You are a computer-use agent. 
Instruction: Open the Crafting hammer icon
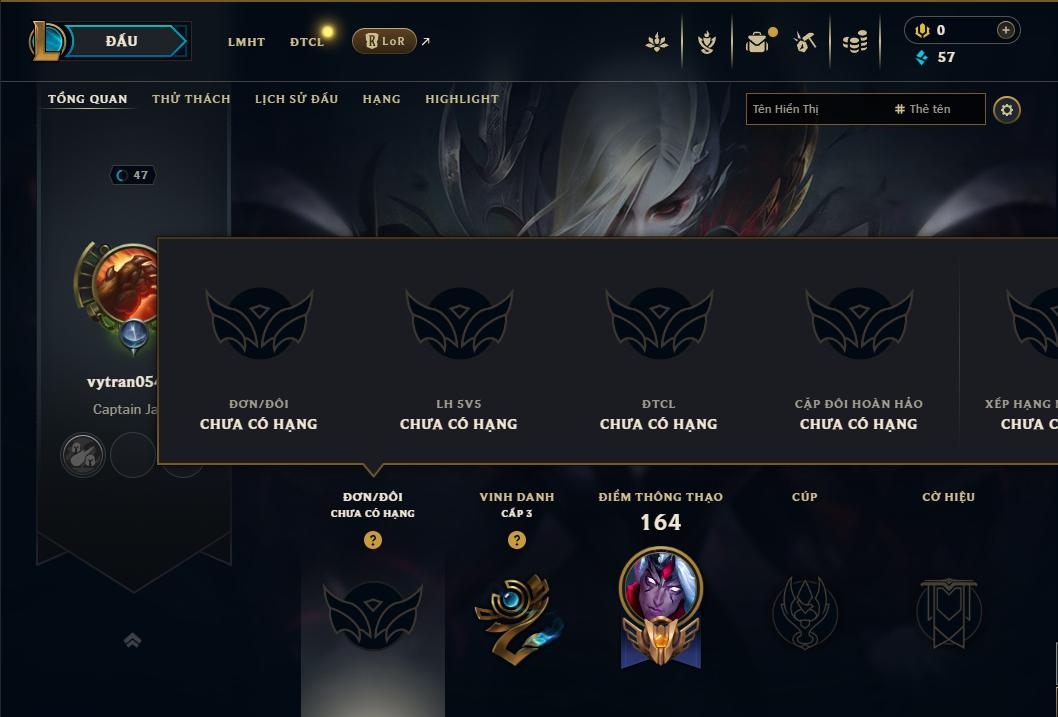pos(805,42)
